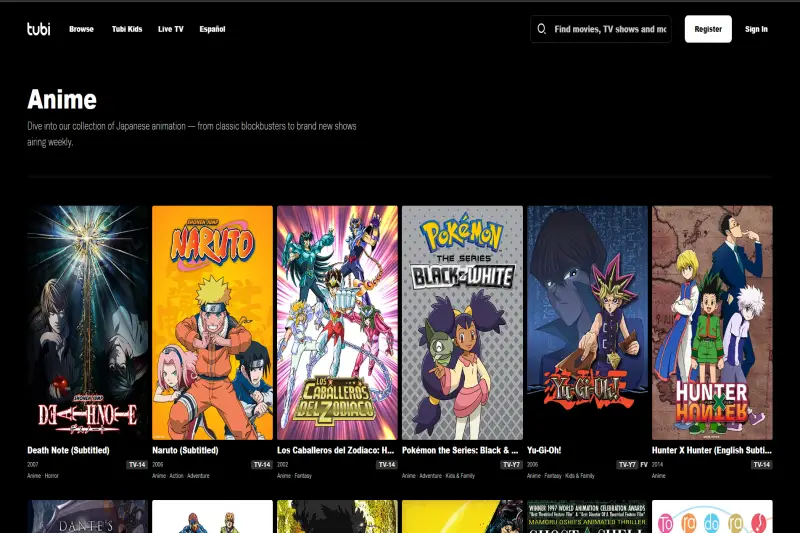Click Los Caballeros del Zodiaco title link
The width and height of the screenshot is (800, 533).
(x=336, y=450)
